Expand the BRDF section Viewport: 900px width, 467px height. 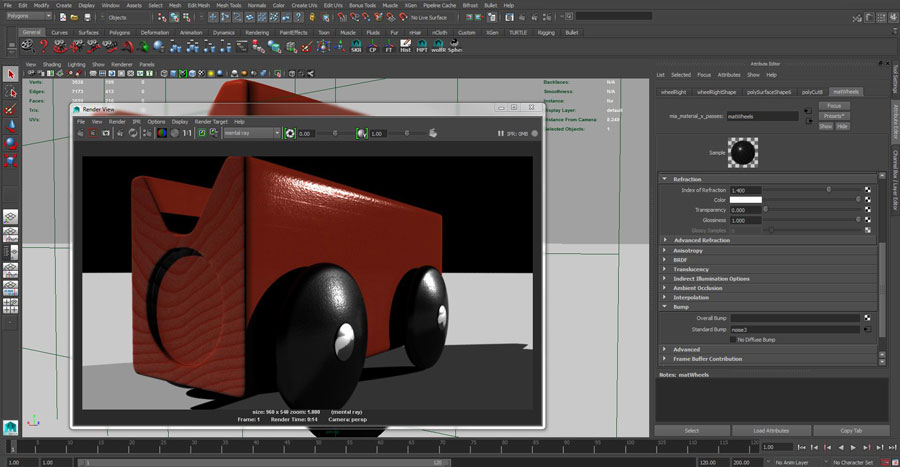[665, 260]
